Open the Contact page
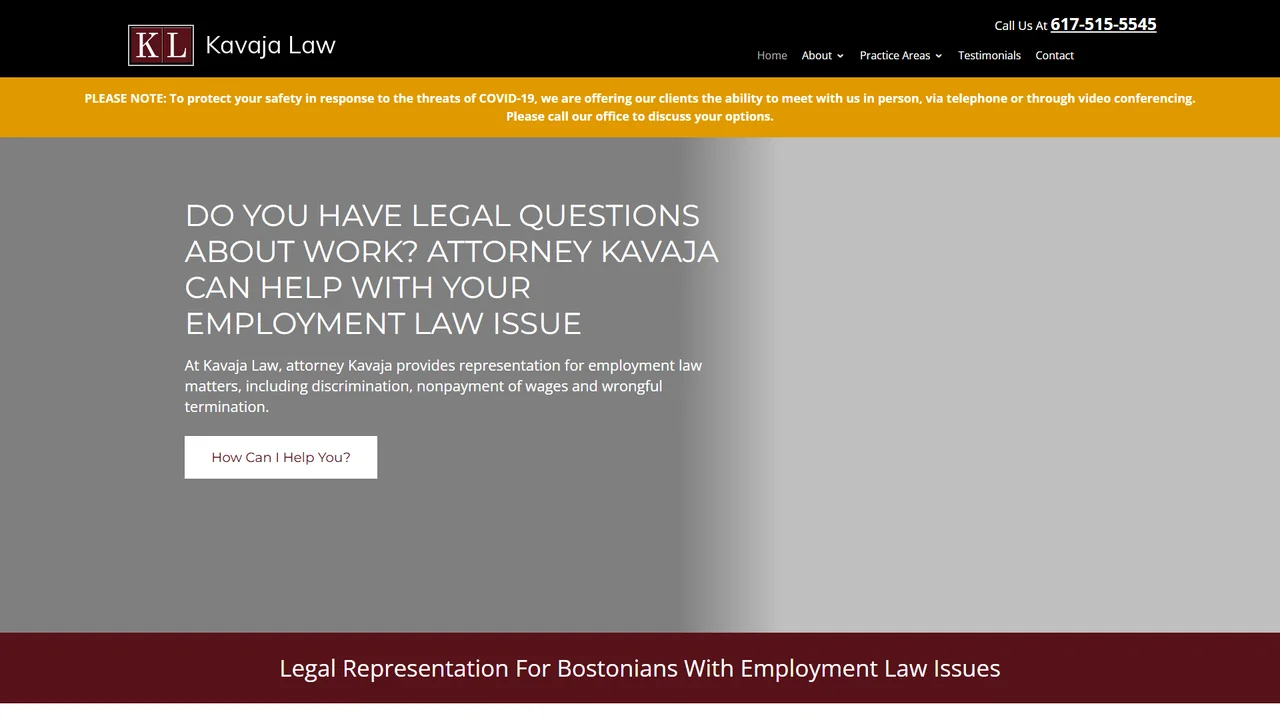 click(1054, 55)
